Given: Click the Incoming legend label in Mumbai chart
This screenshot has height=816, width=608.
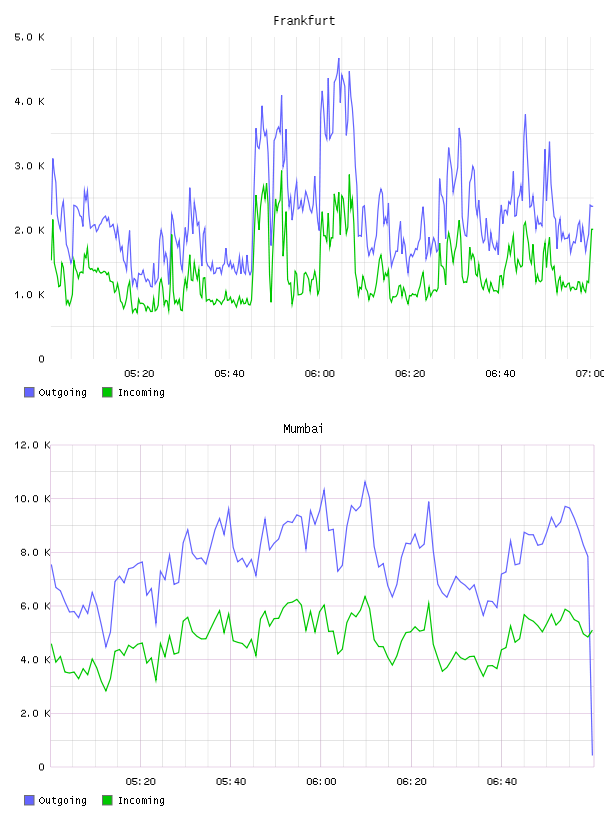Looking at the screenshot, I should coord(141,801).
